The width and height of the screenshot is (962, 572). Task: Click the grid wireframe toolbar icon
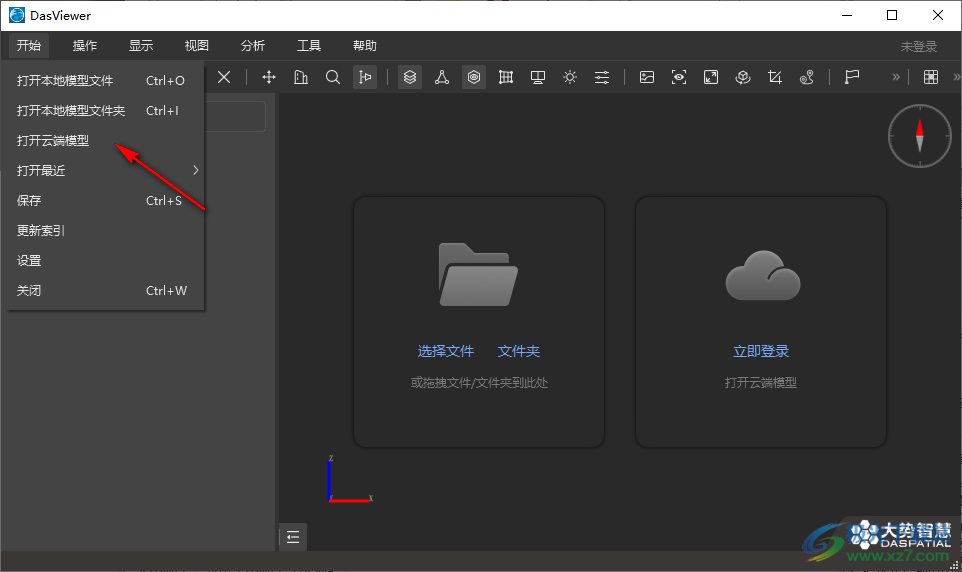coord(506,77)
